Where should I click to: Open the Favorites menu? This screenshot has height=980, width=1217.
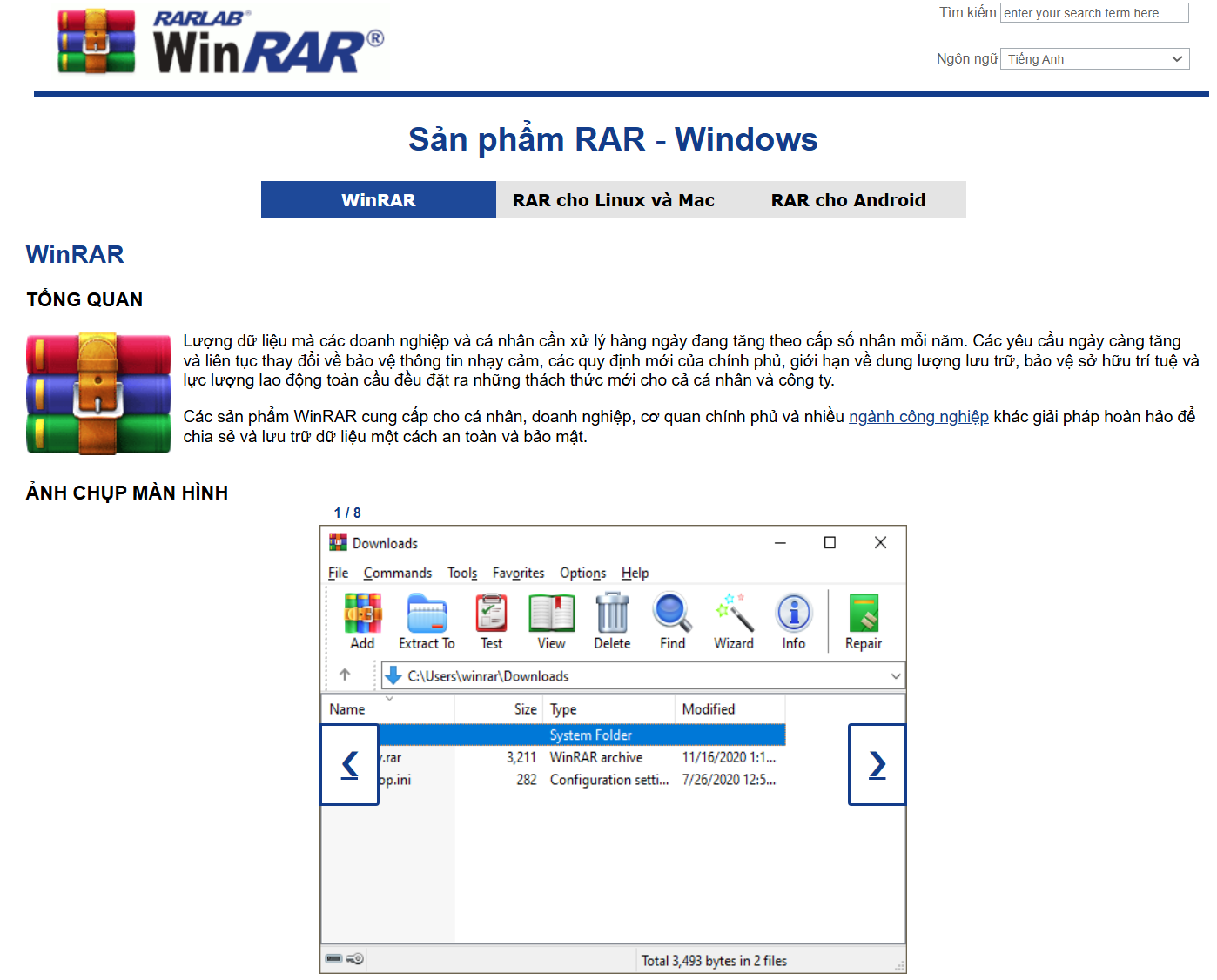pyautogui.click(x=518, y=573)
